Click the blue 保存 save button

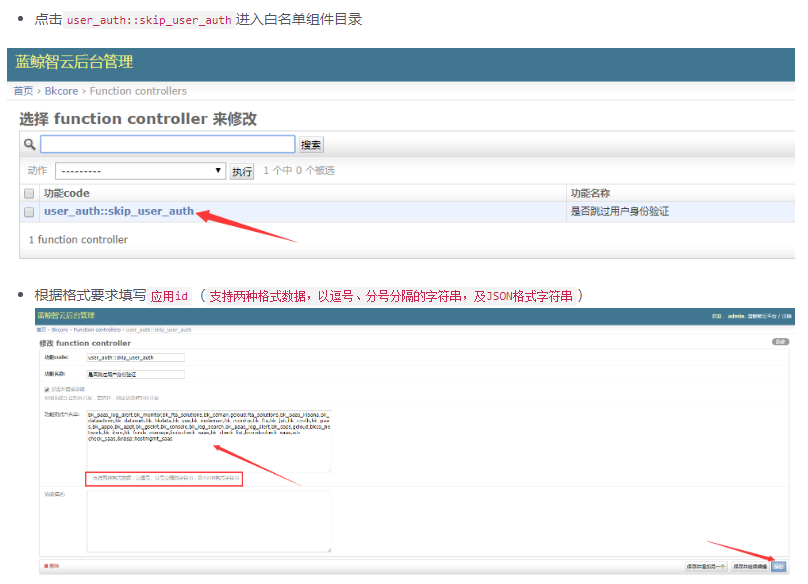(x=779, y=566)
